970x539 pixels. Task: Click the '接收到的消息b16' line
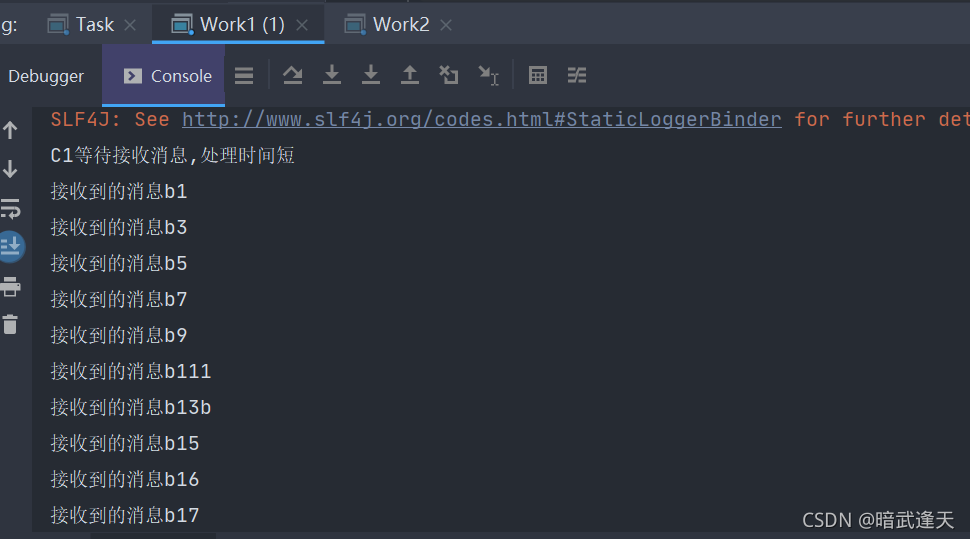124,478
